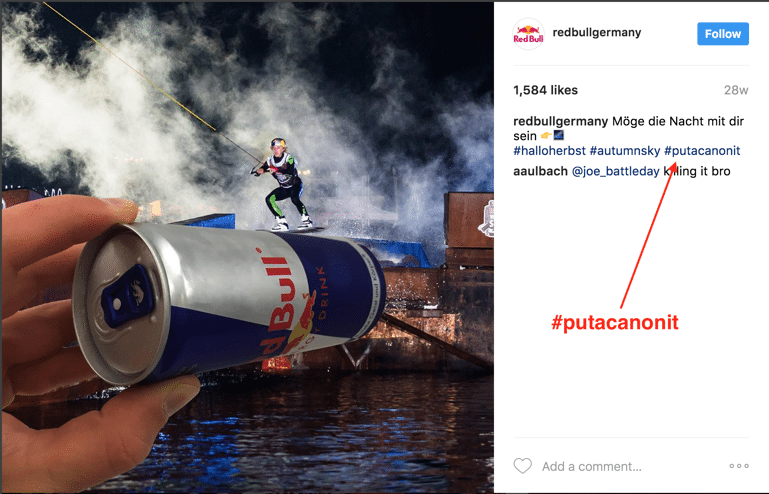Click the night sky emoji in caption
The width and height of the screenshot is (769, 494).
pyautogui.click(x=559, y=135)
